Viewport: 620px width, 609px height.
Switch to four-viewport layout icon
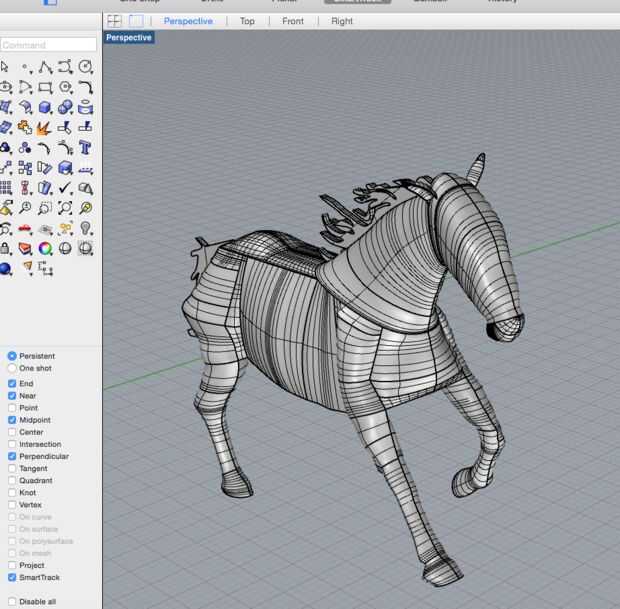tap(114, 21)
